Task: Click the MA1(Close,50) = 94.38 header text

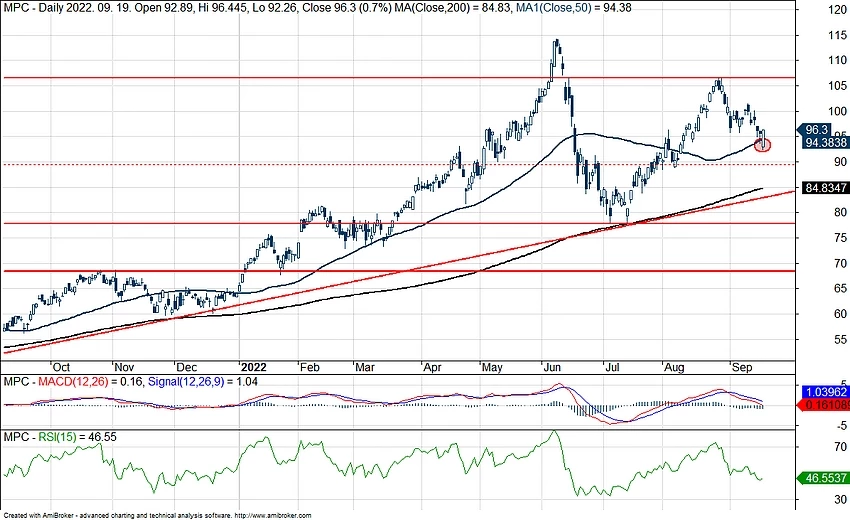Action: click(x=572, y=8)
